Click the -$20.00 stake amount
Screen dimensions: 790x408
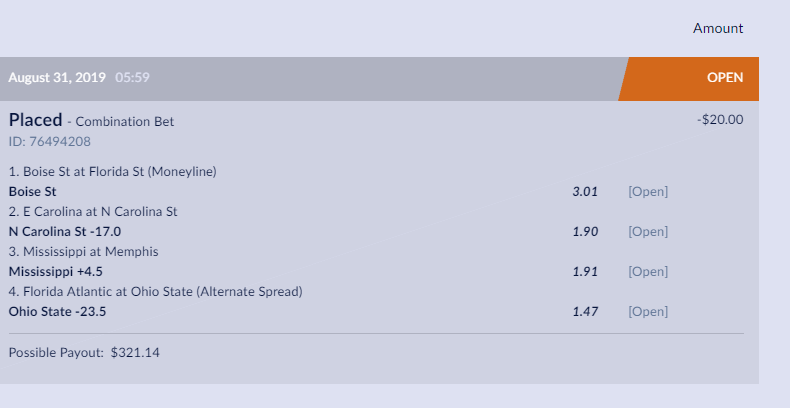720,119
